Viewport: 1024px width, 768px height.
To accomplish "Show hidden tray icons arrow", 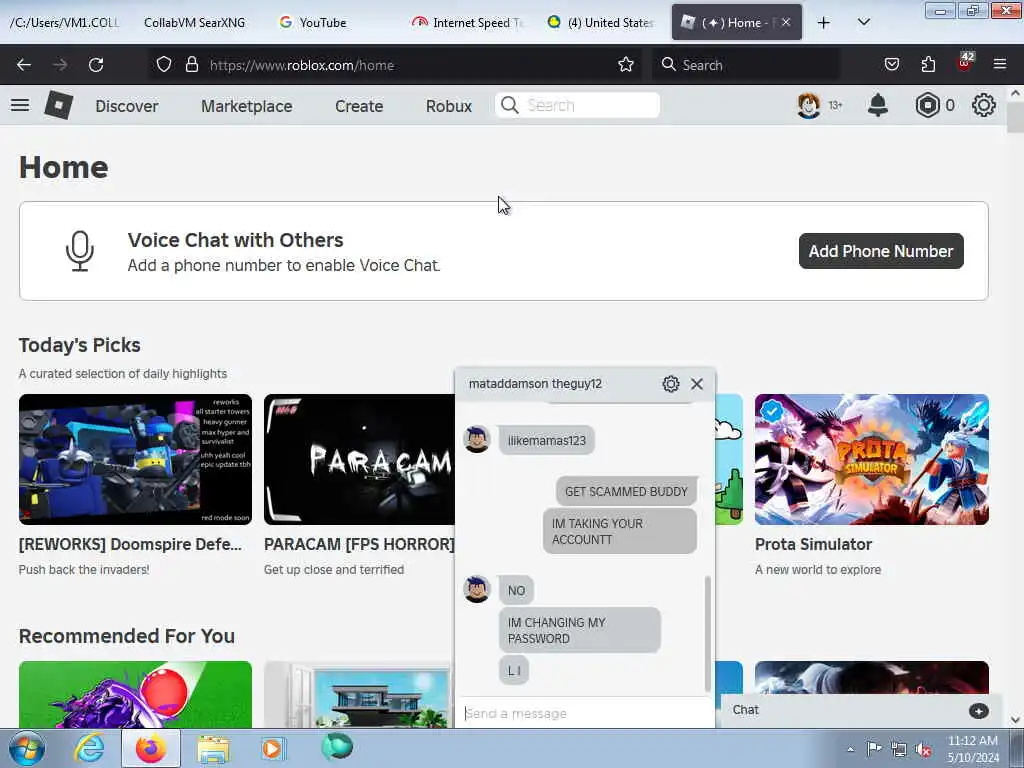I will click(x=850, y=749).
